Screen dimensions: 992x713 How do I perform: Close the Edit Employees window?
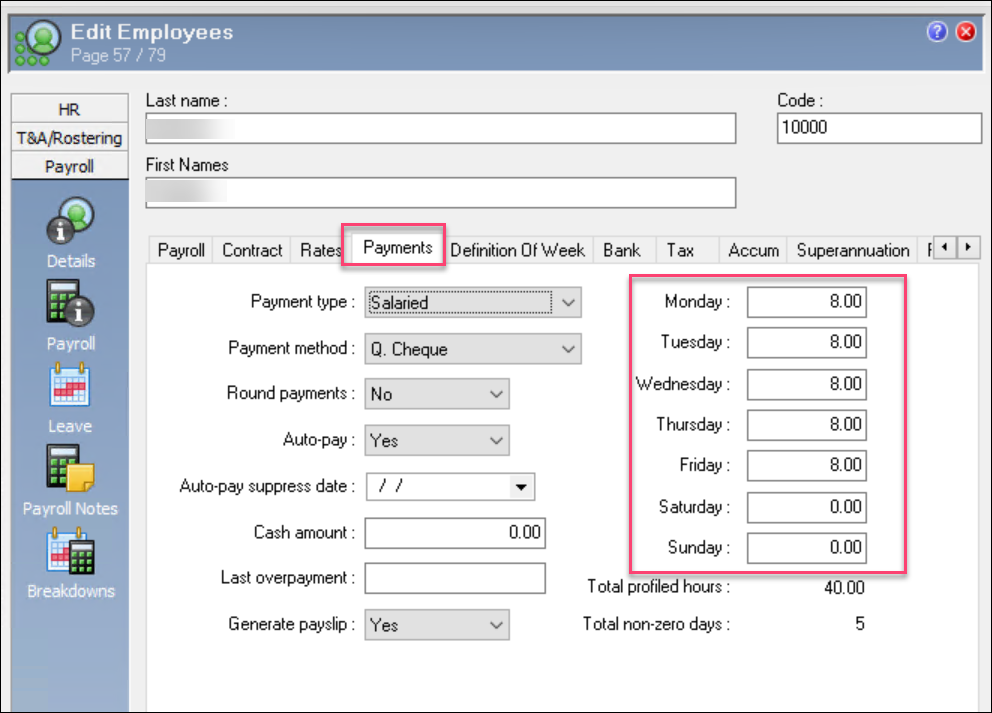[x=966, y=31]
